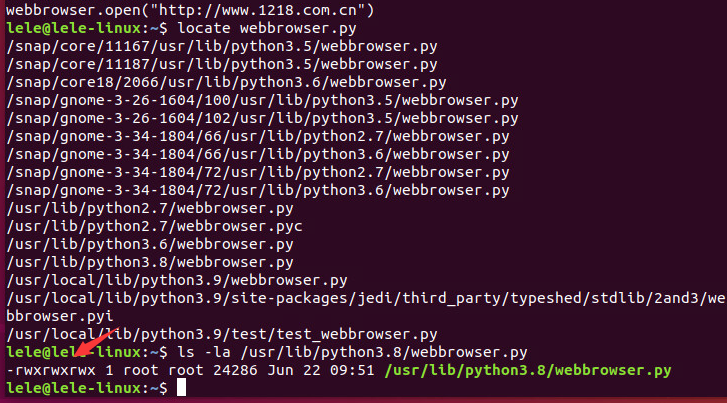
Task: Click the /usr/lib/python2.7/webbrowser.pyc line
Action: [153, 227]
